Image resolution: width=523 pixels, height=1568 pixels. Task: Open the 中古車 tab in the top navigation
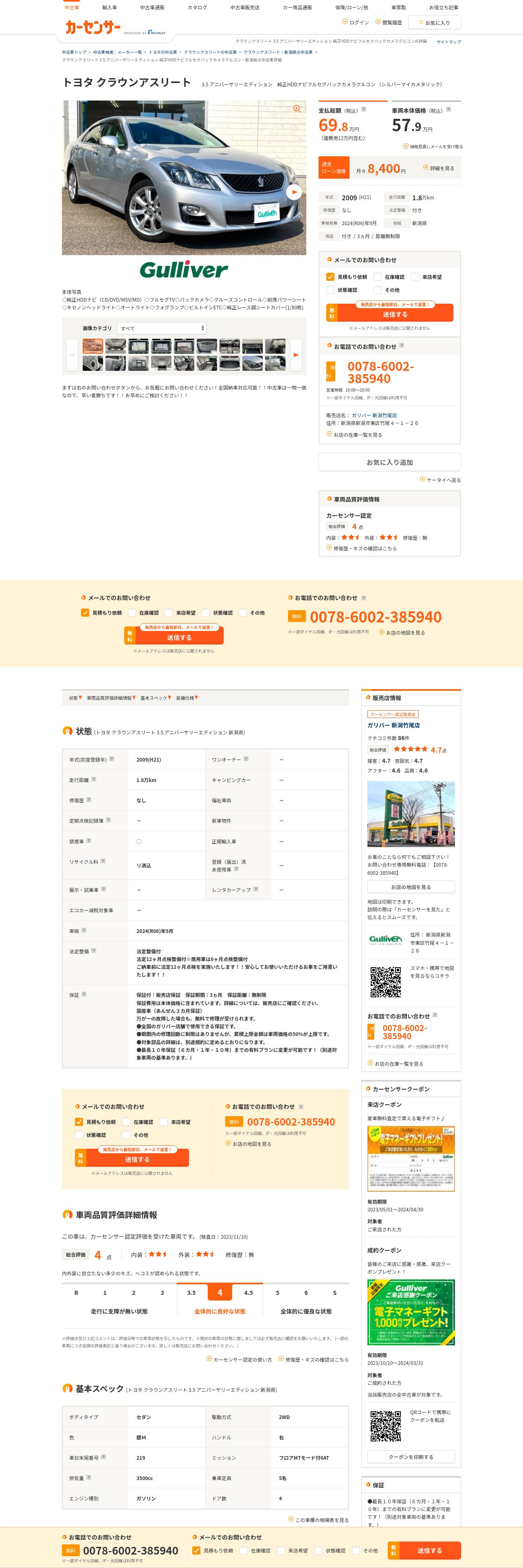[x=72, y=7]
